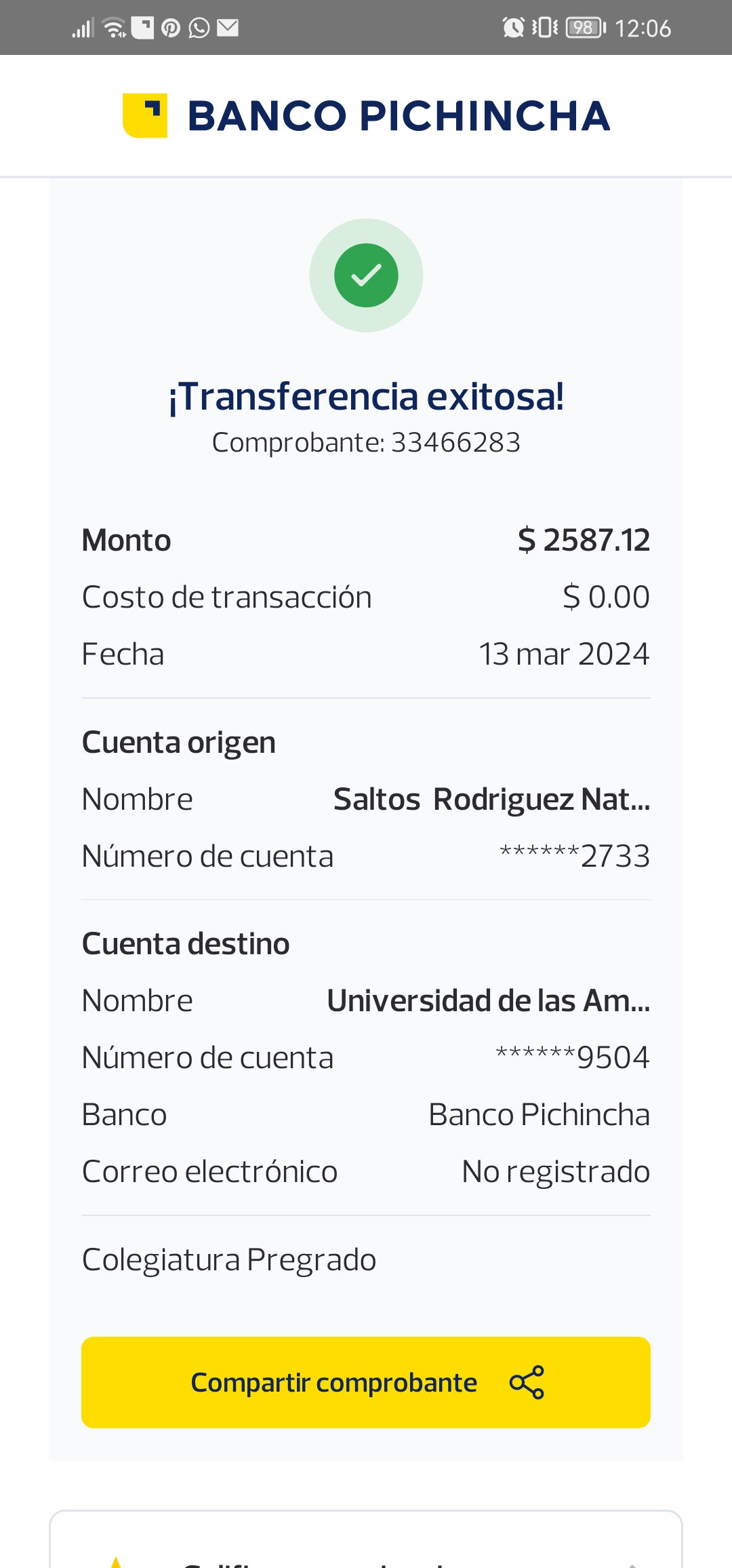Tap the mail envelope notification icon
732x1568 pixels.
tap(228, 28)
